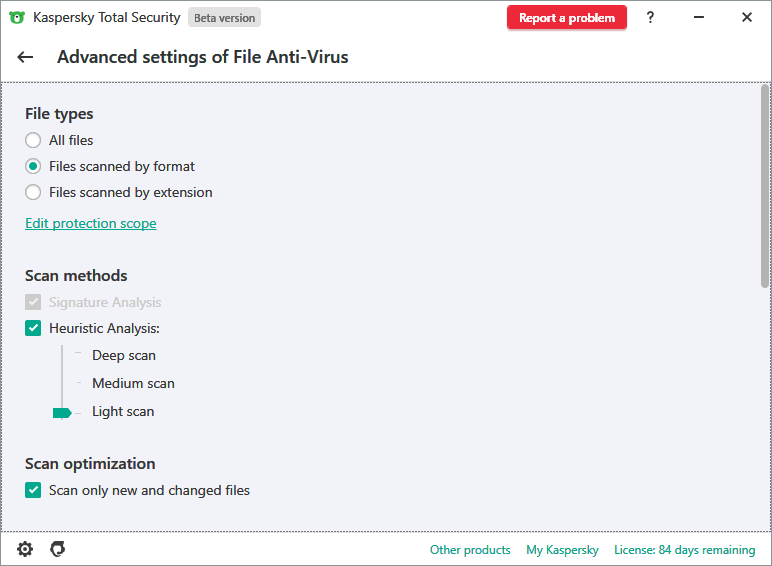Click the Report a problem button

pos(566,18)
